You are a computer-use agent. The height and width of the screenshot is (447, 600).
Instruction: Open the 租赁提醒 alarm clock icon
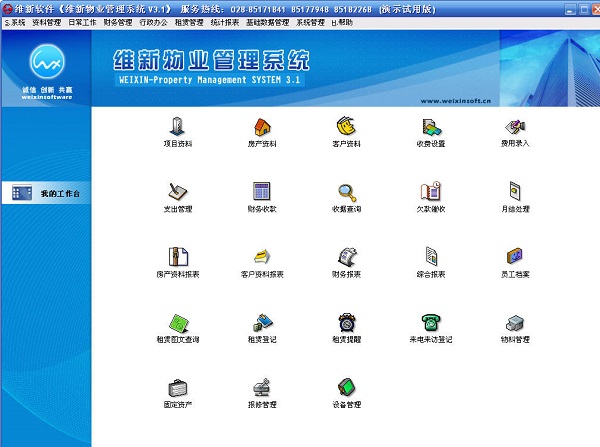click(347, 322)
